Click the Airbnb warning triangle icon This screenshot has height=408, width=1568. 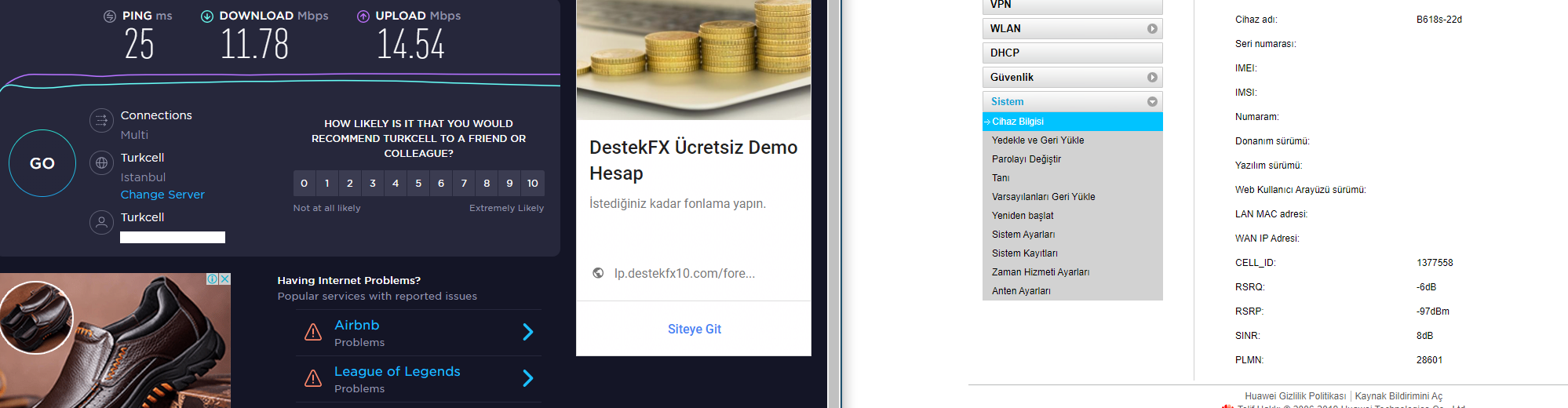[313, 332]
